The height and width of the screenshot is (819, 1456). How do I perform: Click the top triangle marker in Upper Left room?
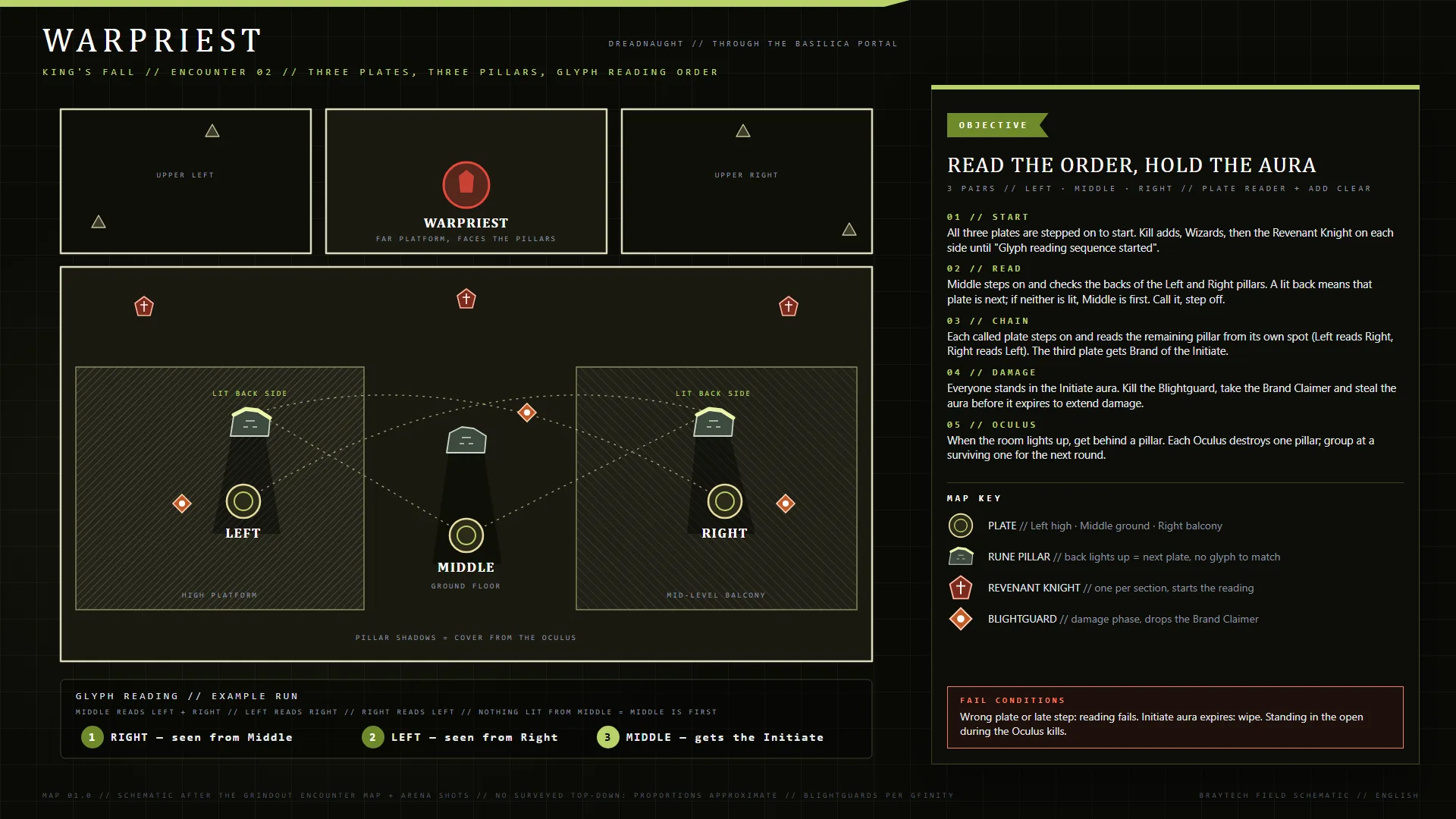(212, 131)
